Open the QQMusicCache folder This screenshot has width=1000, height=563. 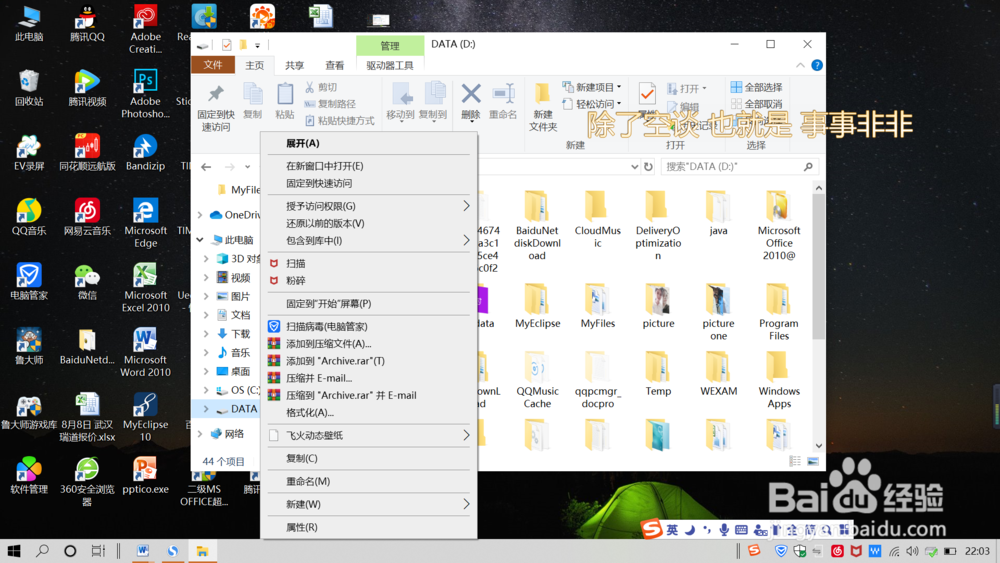[537, 380]
